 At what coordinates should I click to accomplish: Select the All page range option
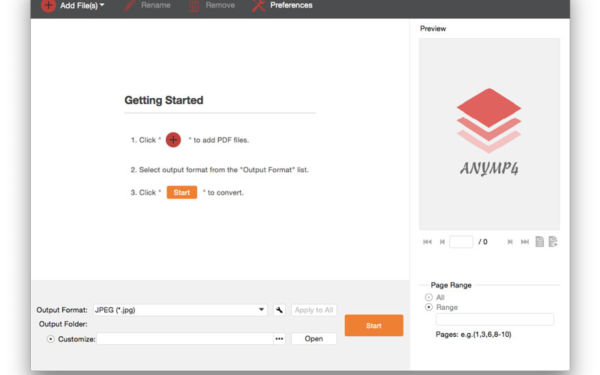429,297
